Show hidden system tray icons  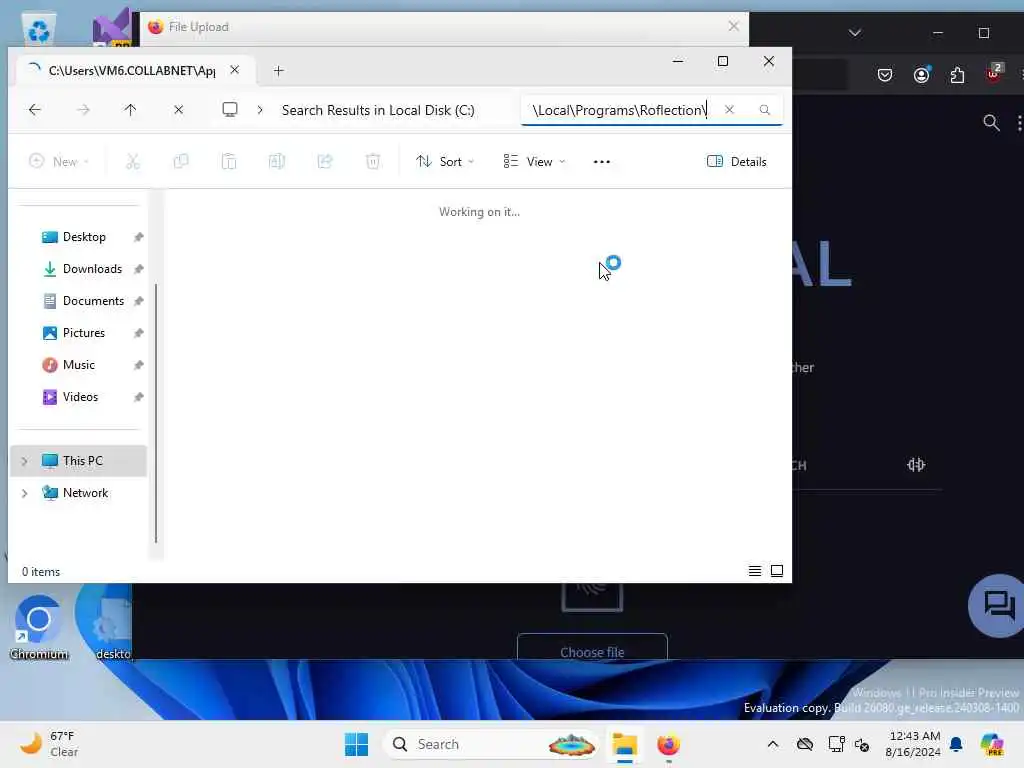click(772, 744)
